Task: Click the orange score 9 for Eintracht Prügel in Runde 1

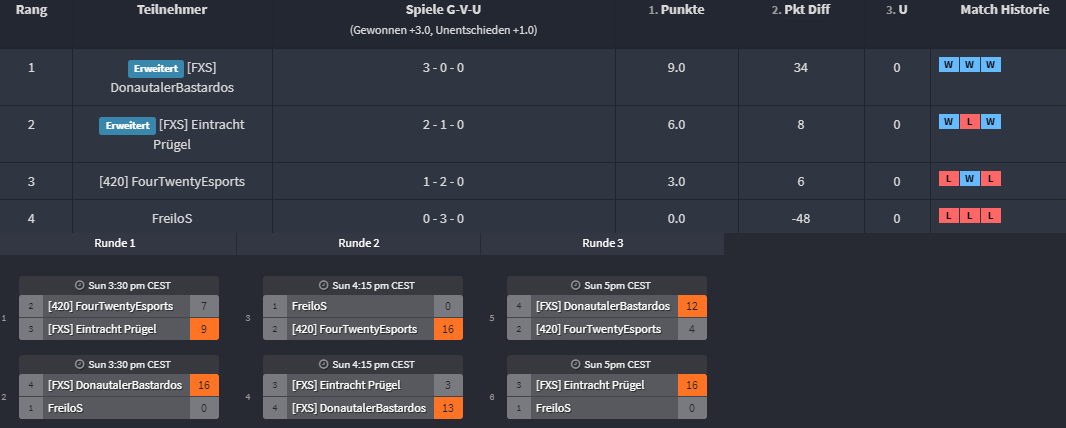Action: [204, 329]
